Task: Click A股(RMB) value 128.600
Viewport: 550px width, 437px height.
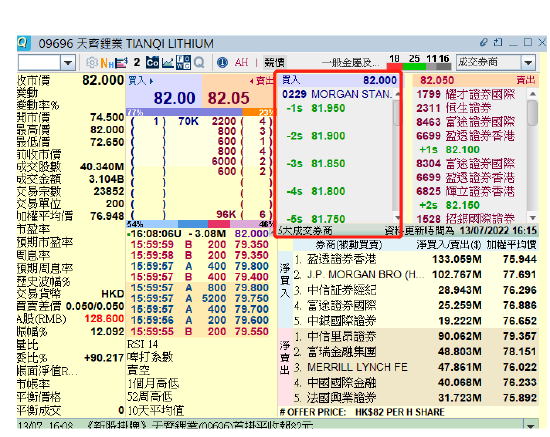Action: tap(104, 318)
